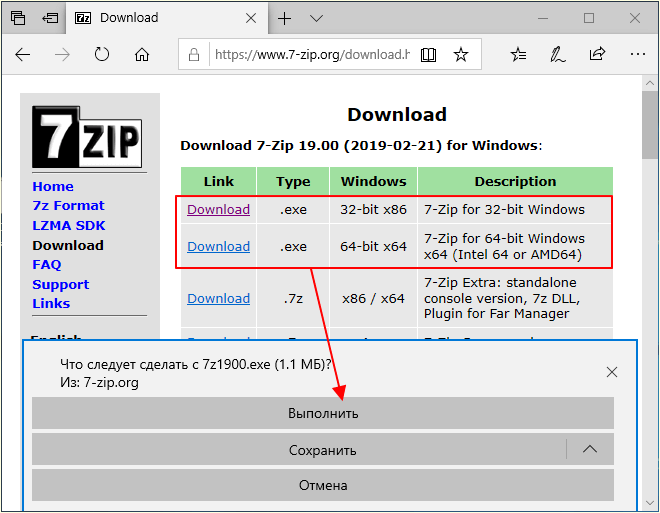
Task: Maximize the browser window
Action: tap(589, 18)
